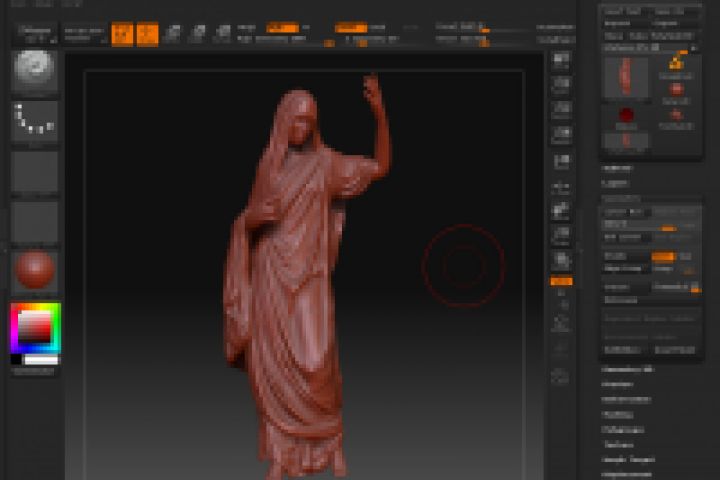The width and height of the screenshot is (720, 480).
Task: Enable the Mrgb paint mode
Action: tap(247, 28)
